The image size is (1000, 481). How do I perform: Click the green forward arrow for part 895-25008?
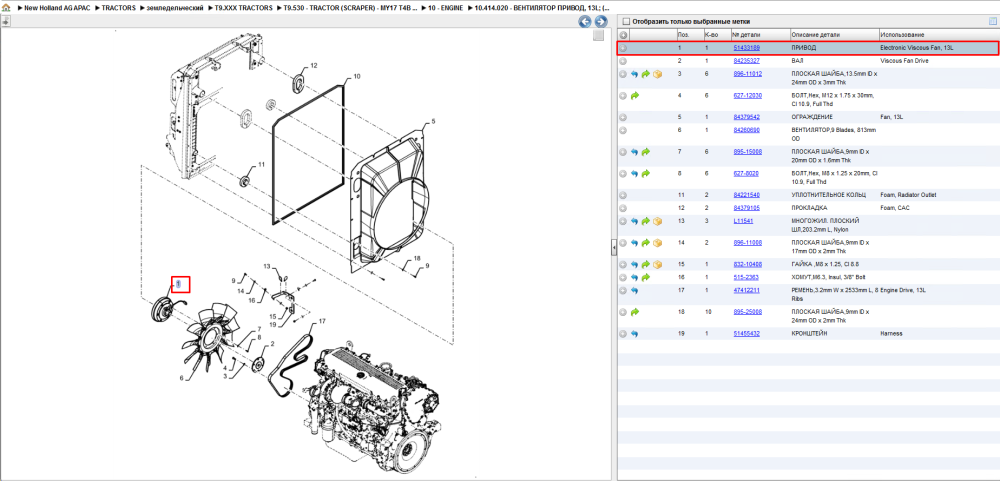point(635,312)
